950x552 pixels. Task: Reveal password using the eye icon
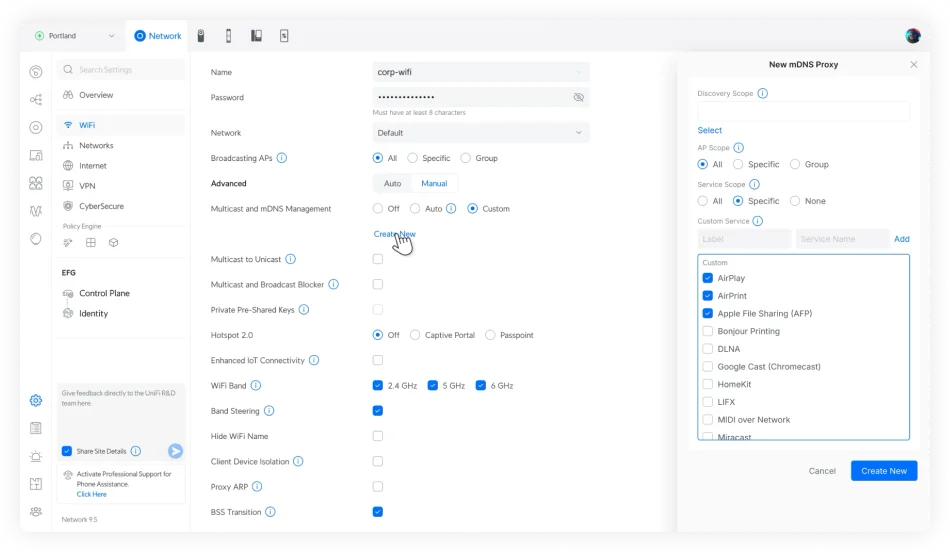click(x=578, y=98)
